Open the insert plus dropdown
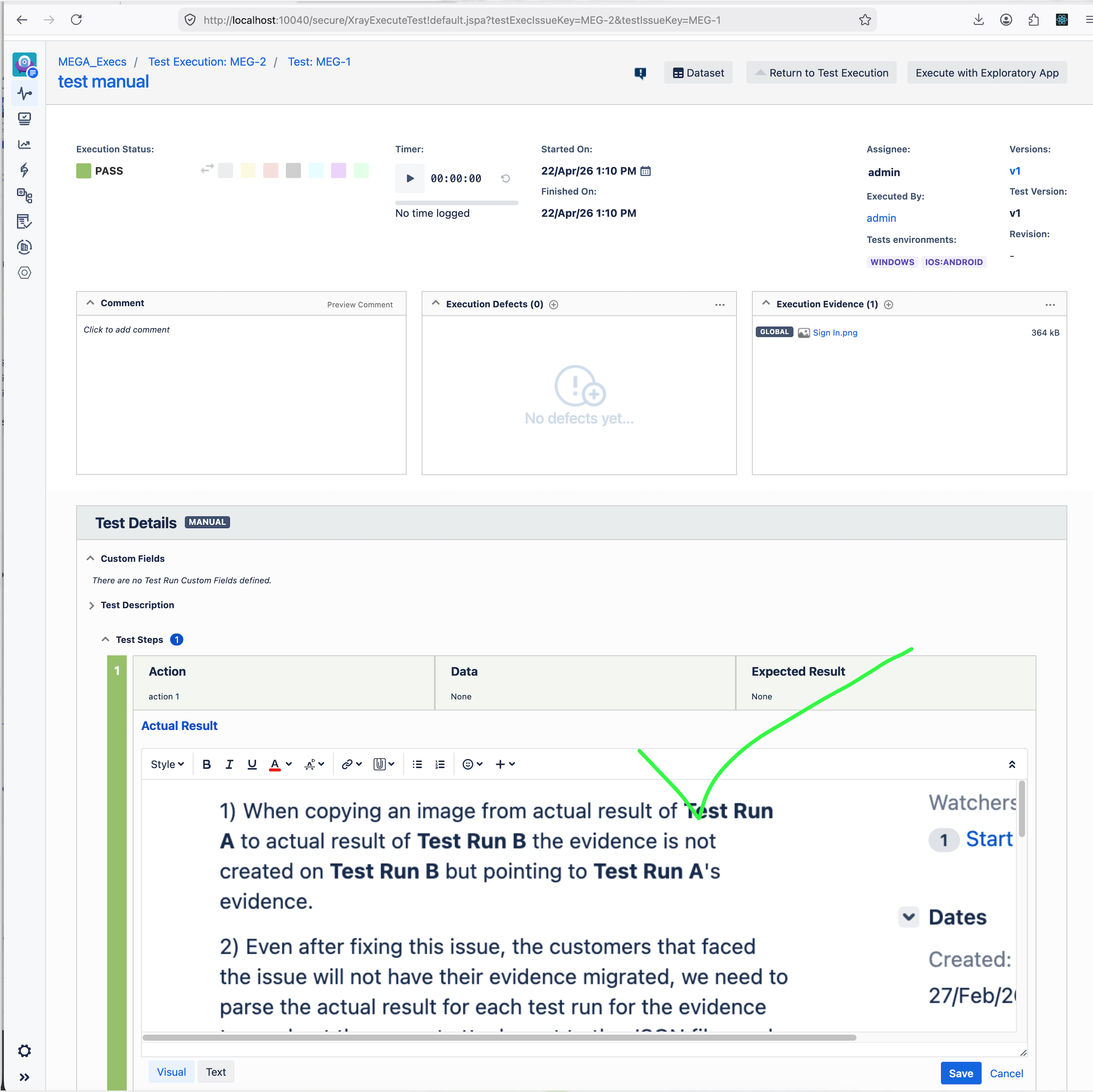 click(x=505, y=765)
